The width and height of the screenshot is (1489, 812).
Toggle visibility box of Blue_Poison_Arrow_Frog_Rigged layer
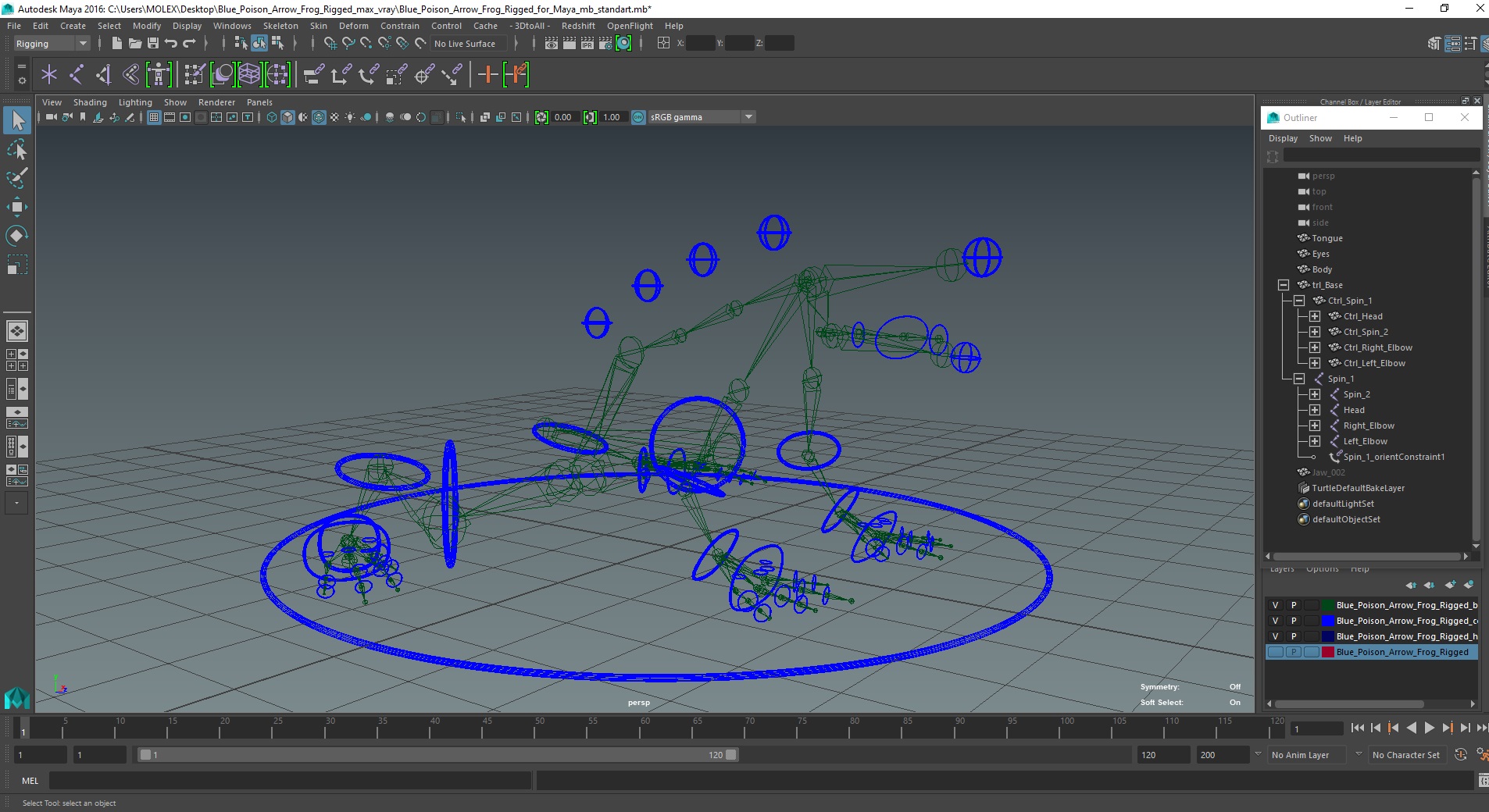[x=1276, y=652]
